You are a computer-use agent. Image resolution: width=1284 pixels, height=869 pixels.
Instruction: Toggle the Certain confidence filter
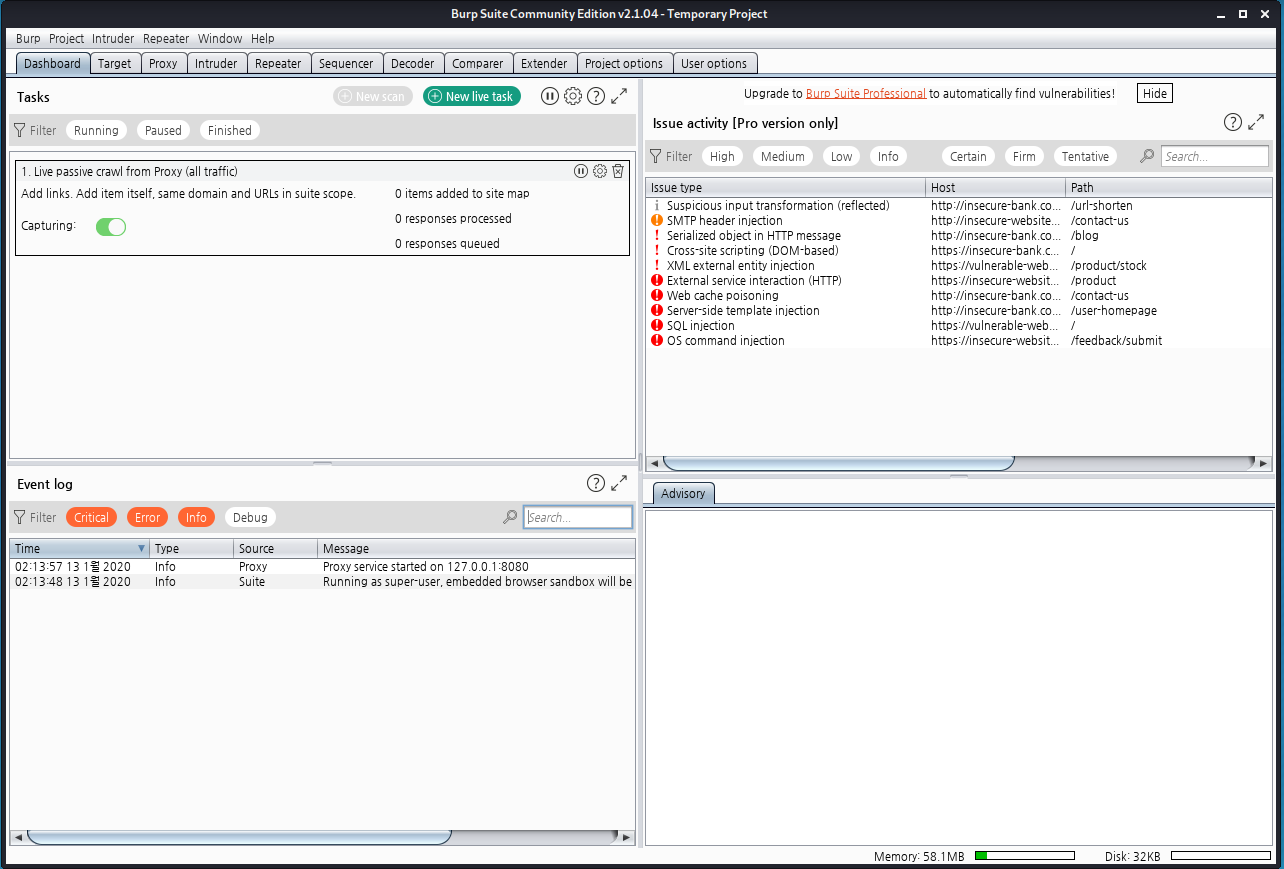coord(968,156)
